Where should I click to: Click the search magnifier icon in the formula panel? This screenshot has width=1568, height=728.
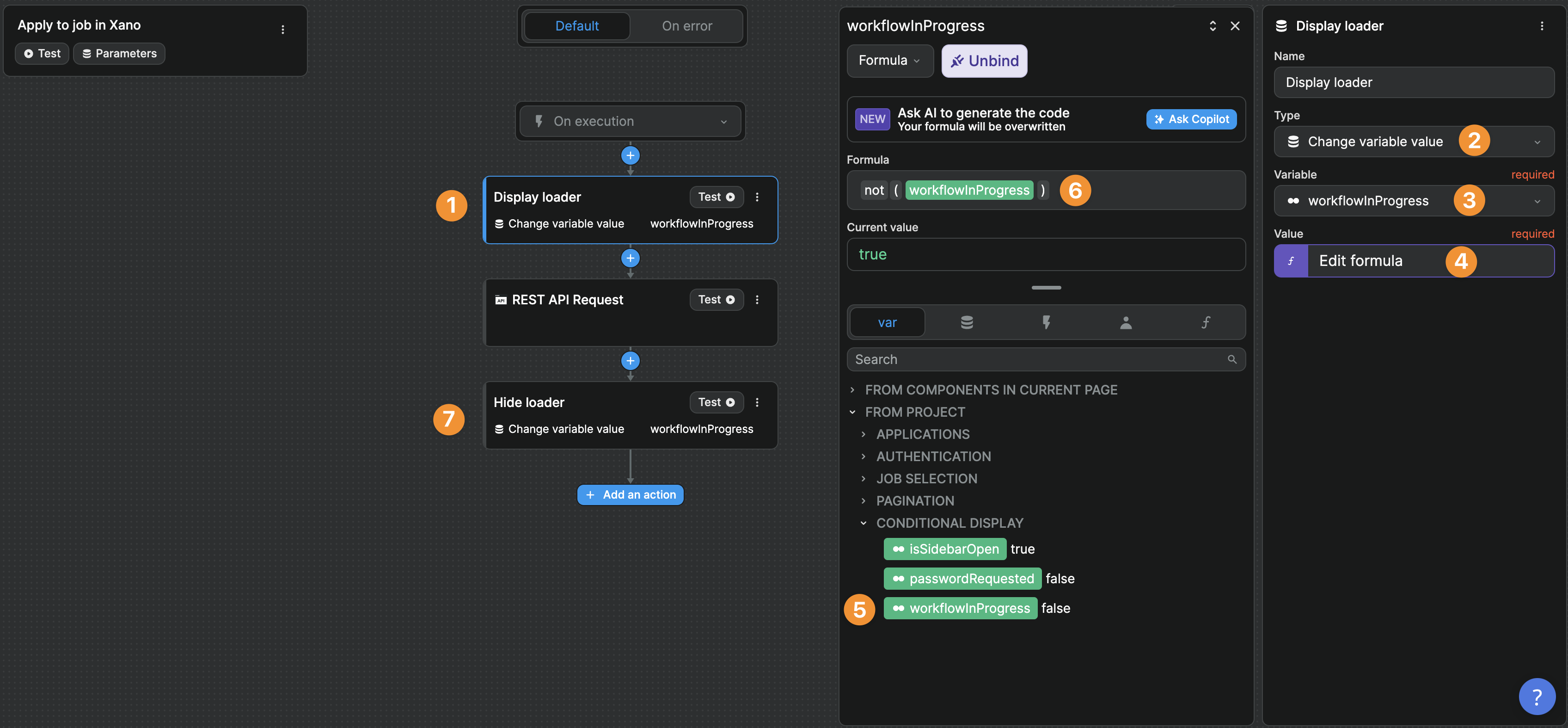pos(1232,359)
